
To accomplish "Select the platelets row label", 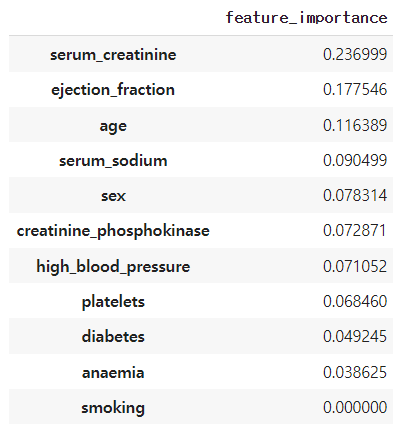I will point(113,302).
